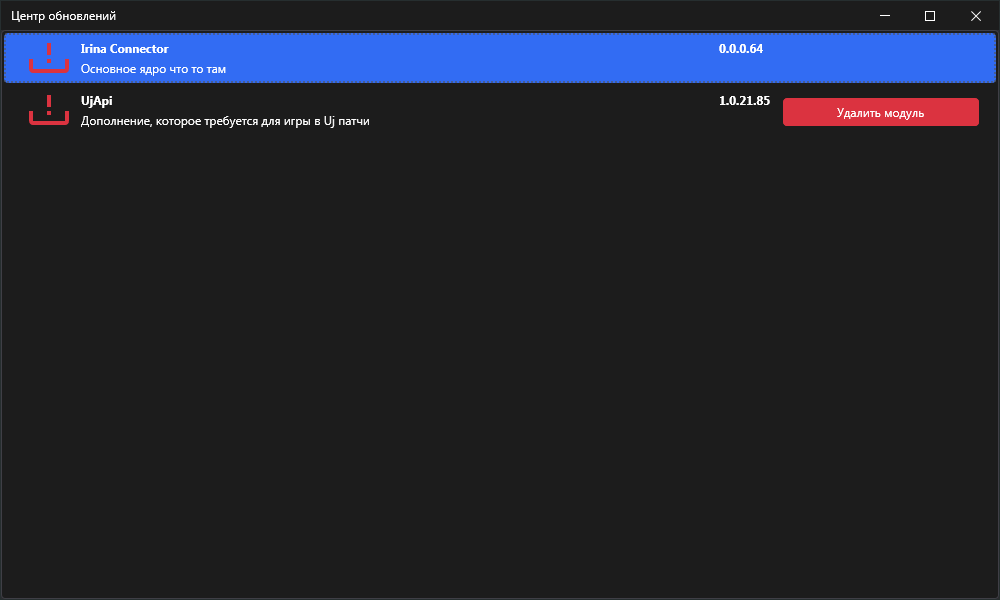Minimize the Центр обновлений window
Viewport: 1000px width, 600px height.
(x=885, y=16)
